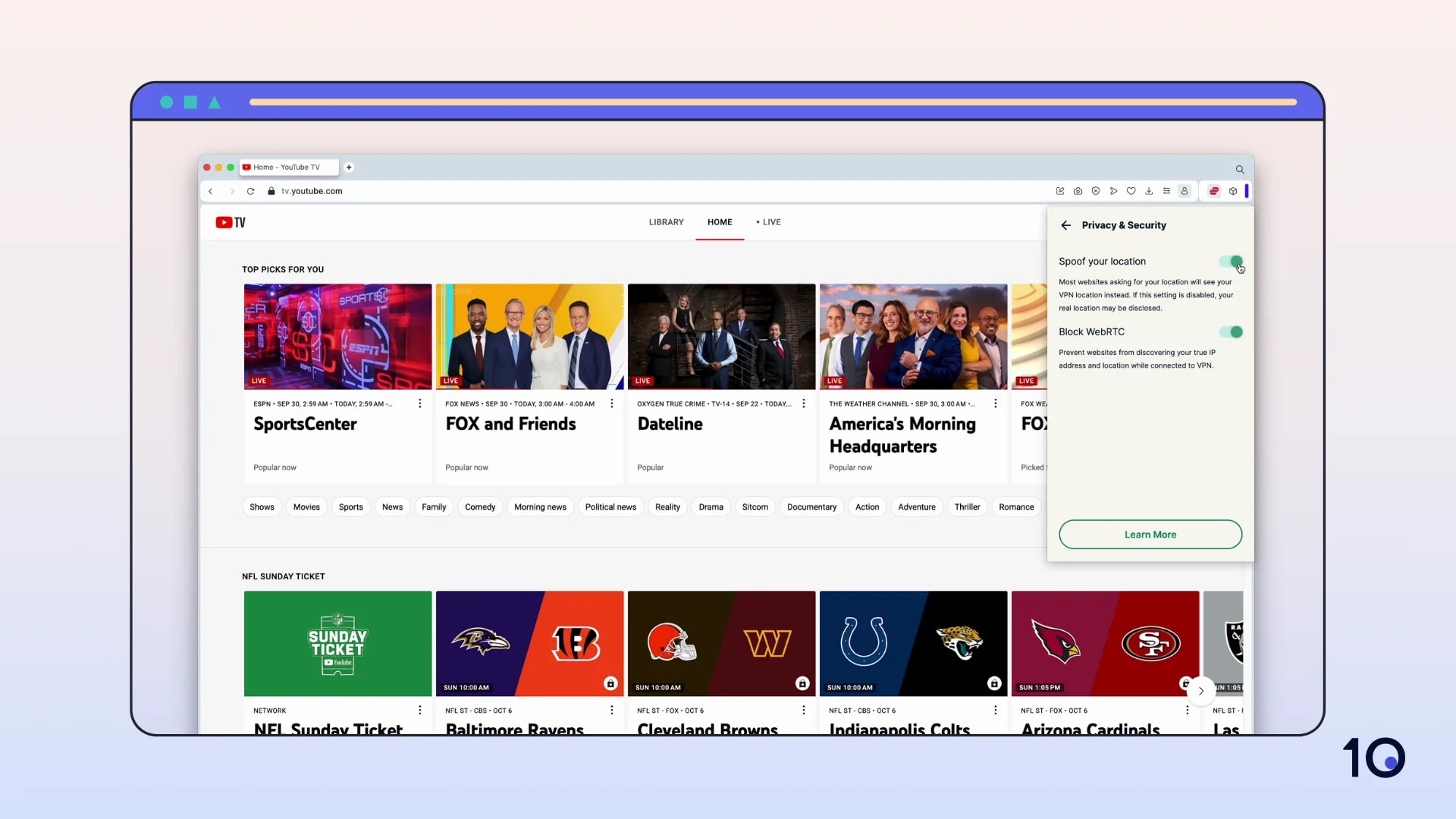Filter by Reality chip
The width and height of the screenshot is (1456, 819).
click(667, 507)
